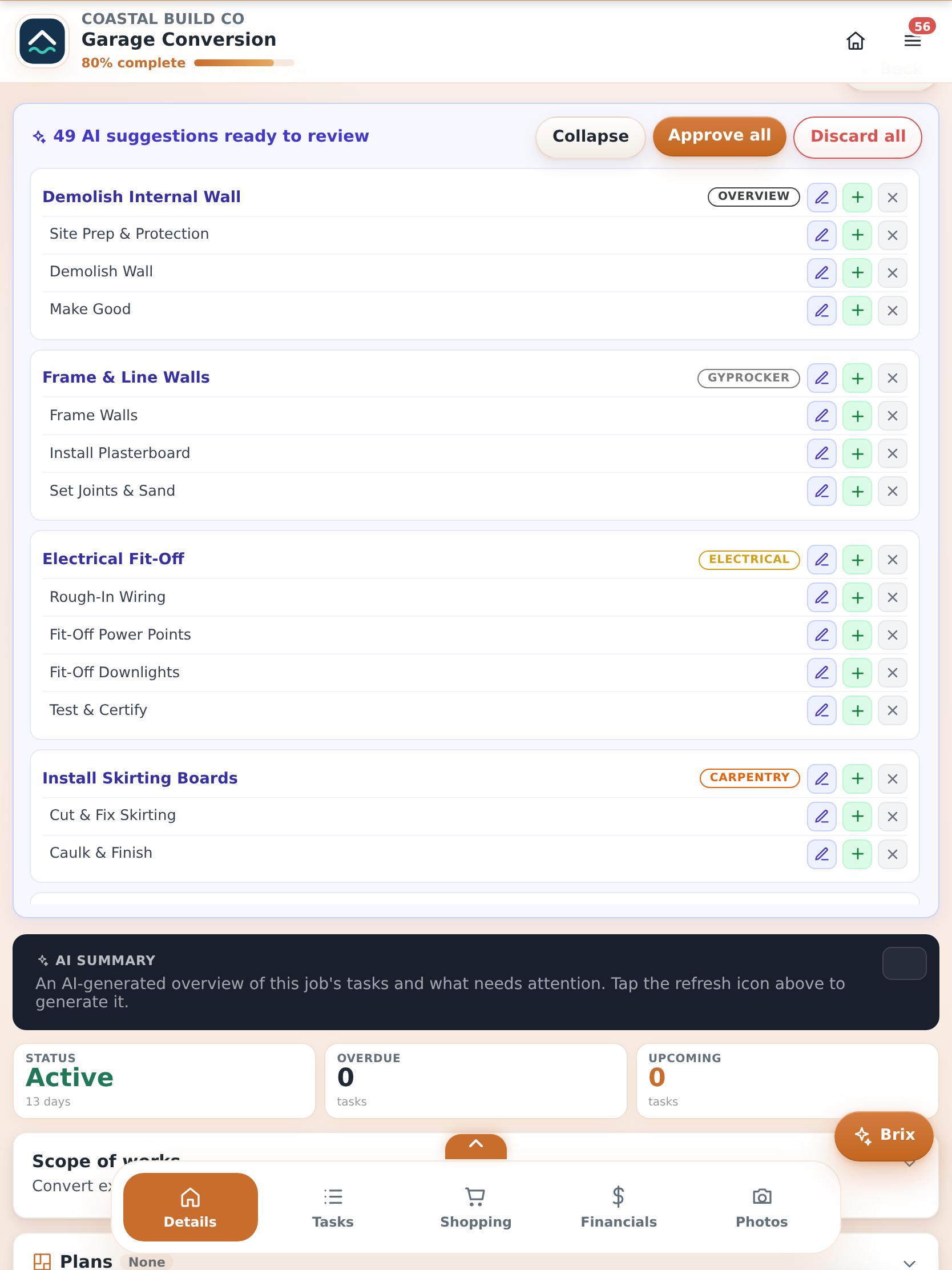Image resolution: width=952 pixels, height=1270 pixels.
Task: Click the Electrical Fit-Off heading
Action: (114, 558)
